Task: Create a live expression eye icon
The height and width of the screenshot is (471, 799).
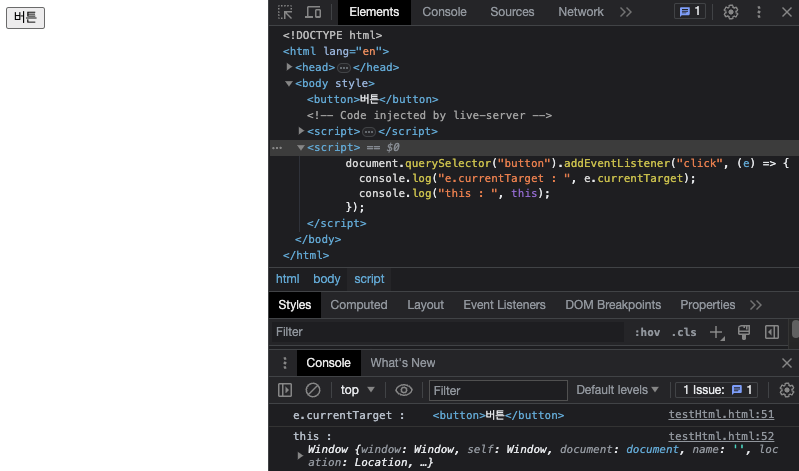Action: click(x=404, y=390)
